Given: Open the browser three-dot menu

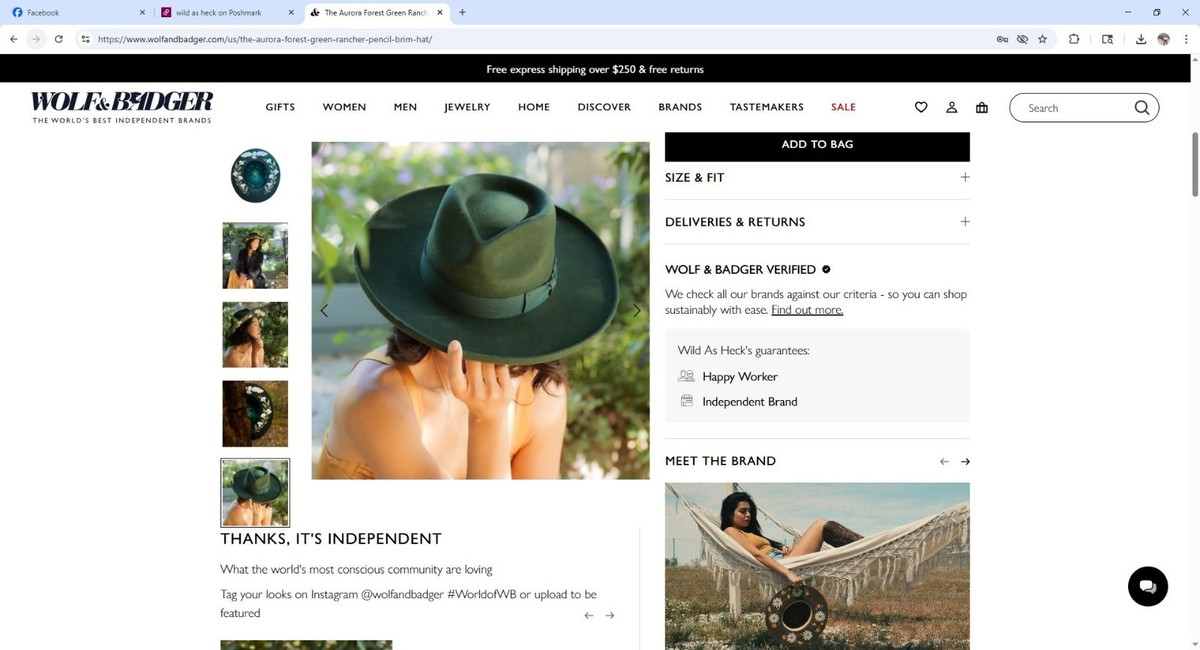Looking at the screenshot, I should point(1185,39).
